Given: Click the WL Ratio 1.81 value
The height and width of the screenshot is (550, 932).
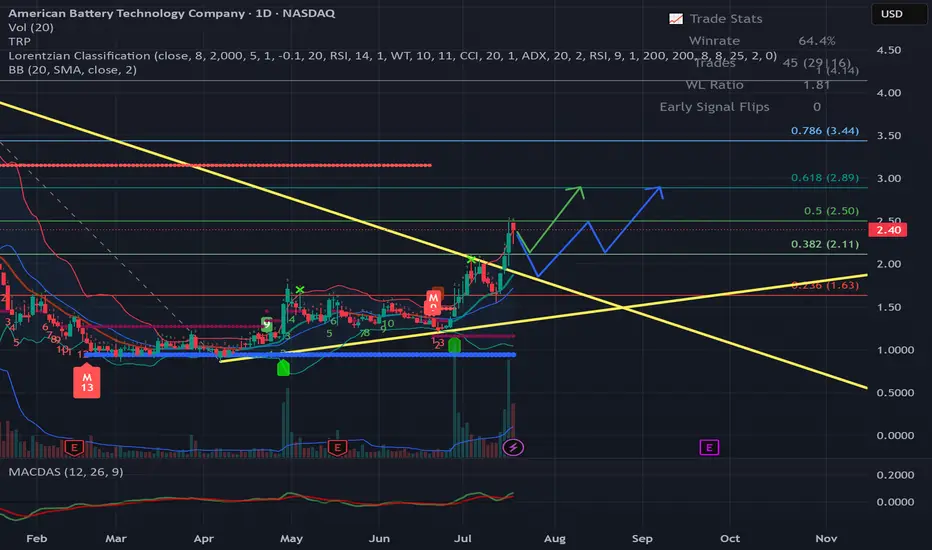Looking at the screenshot, I should coord(817,85).
